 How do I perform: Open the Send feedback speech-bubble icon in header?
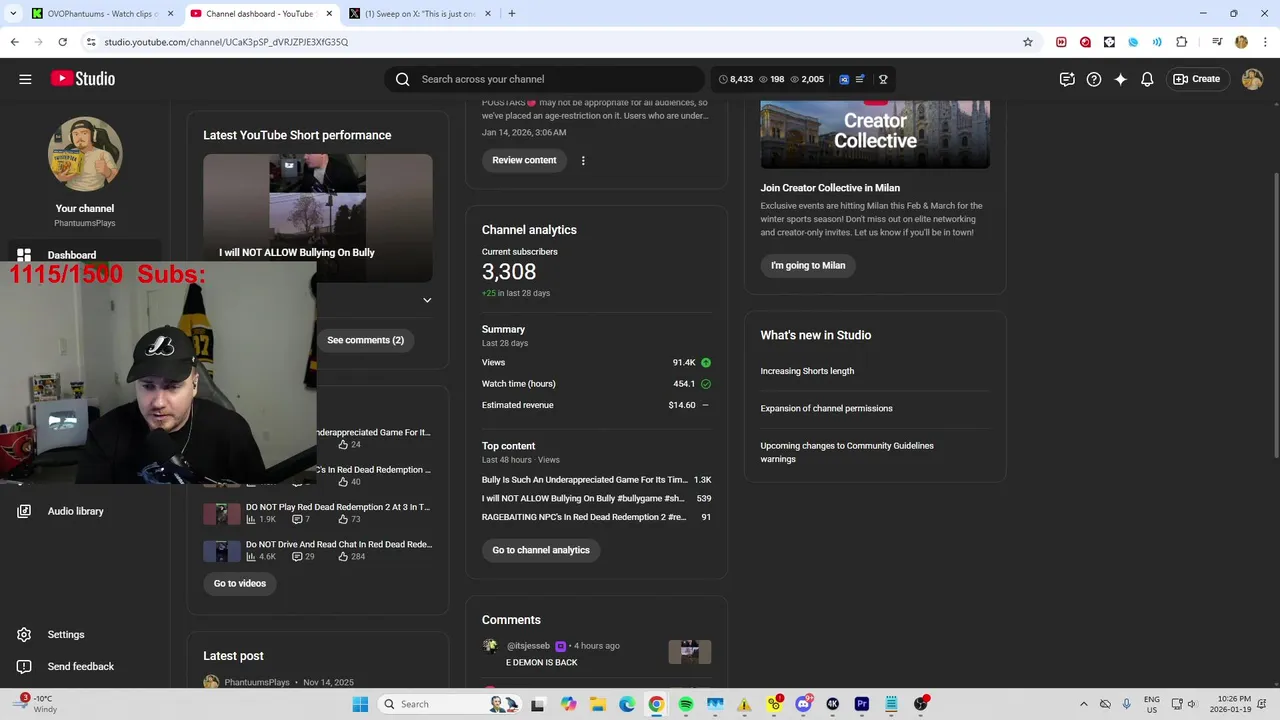(1067, 79)
